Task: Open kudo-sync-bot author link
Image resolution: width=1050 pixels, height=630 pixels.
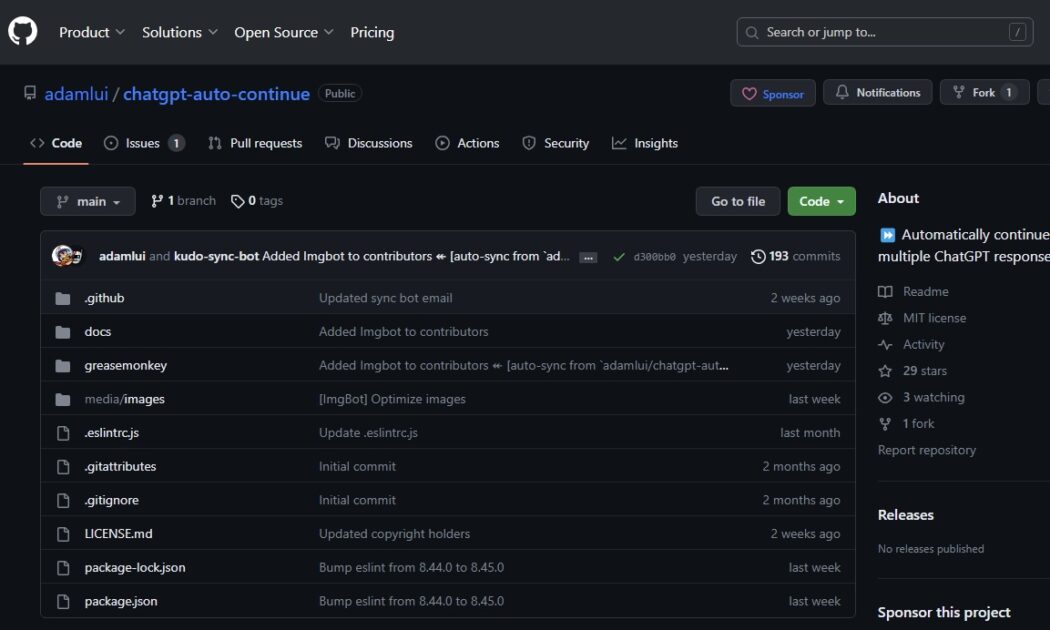Action: point(216,256)
